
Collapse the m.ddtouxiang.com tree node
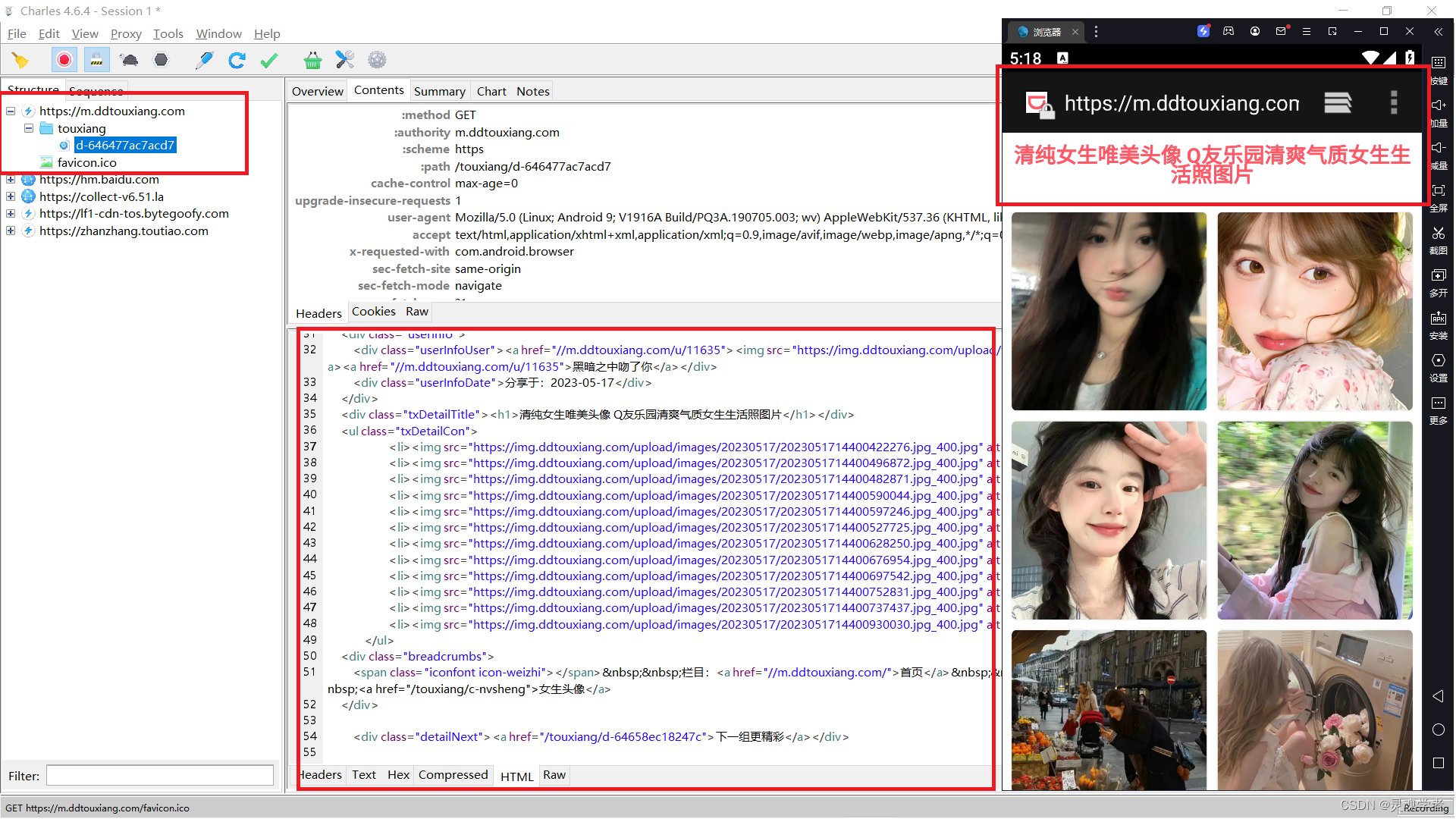tap(11, 111)
